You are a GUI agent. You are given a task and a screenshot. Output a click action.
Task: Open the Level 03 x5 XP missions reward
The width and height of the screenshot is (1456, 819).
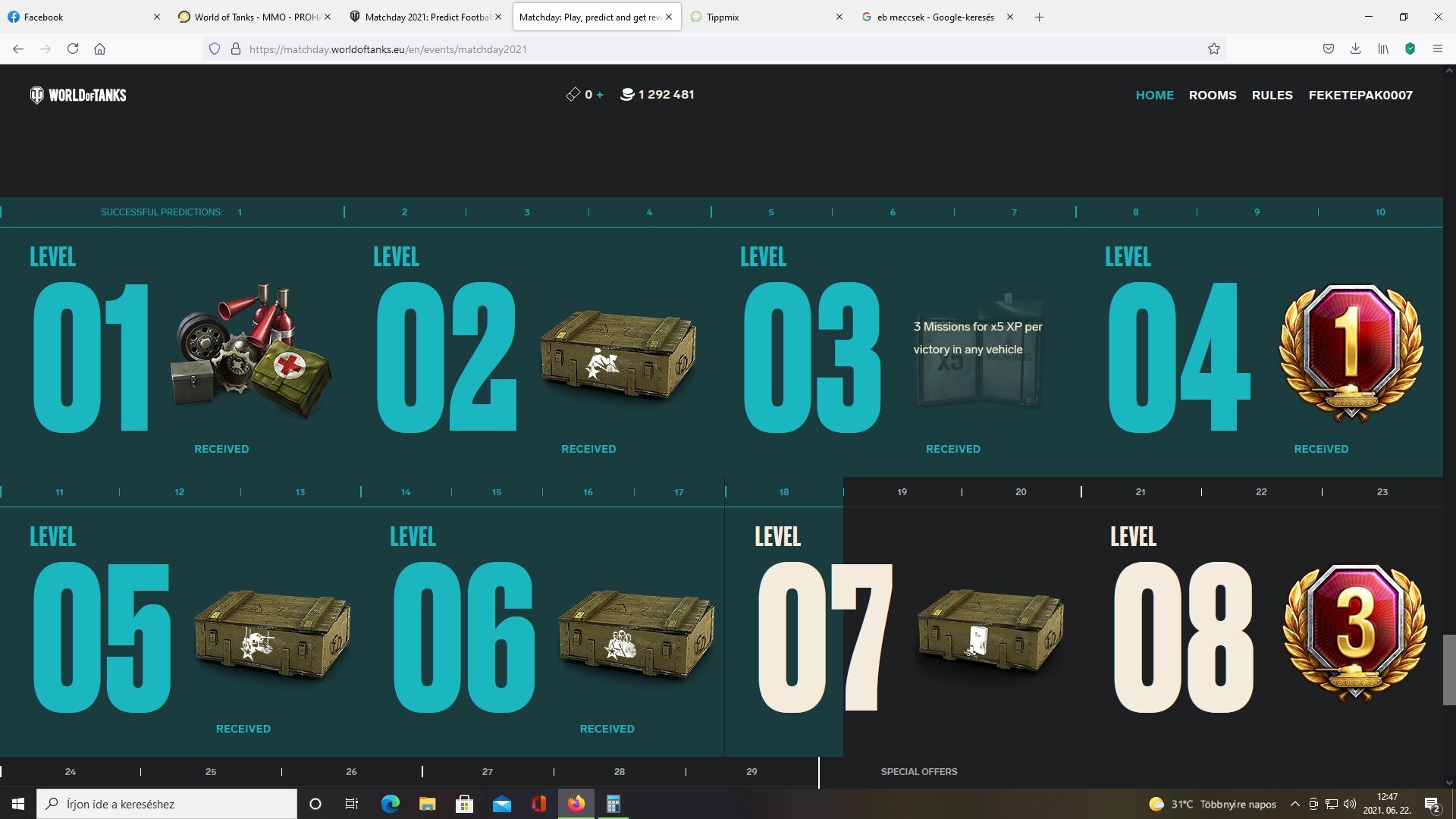click(x=979, y=351)
